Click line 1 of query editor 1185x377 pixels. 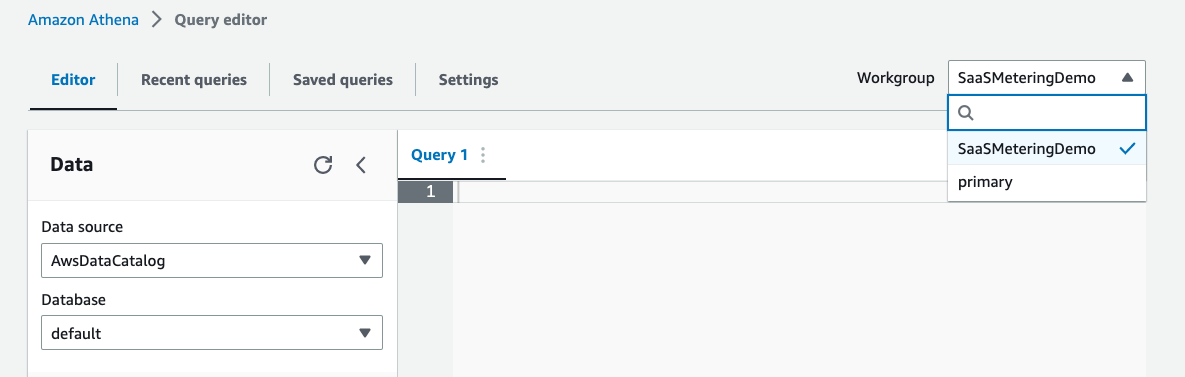click(802, 192)
